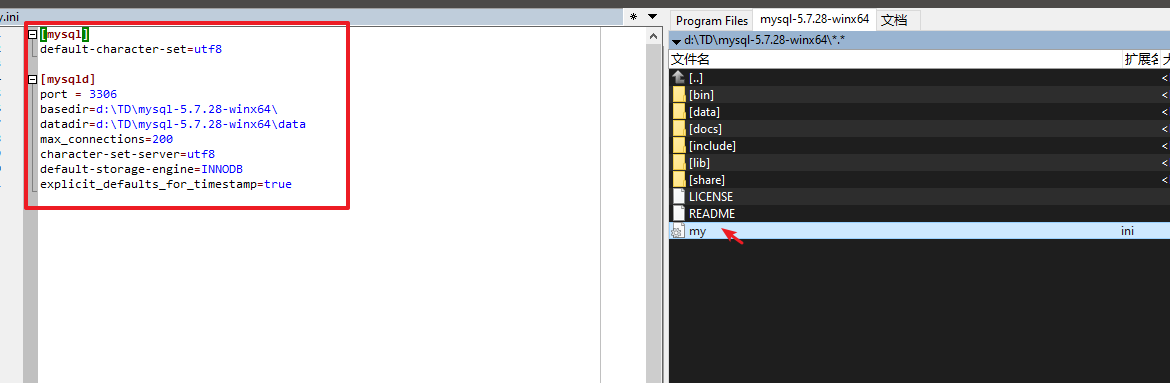Select the README file icon
1170x383 pixels.
(678, 214)
